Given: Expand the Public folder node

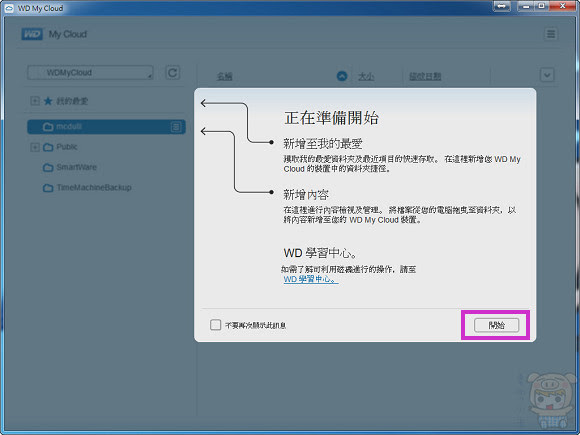Looking at the screenshot, I should 35,147.
